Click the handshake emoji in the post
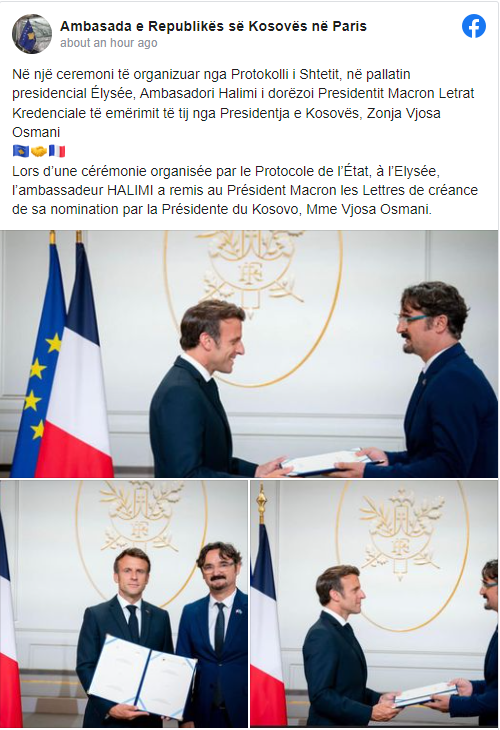 (x=39, y=151)
